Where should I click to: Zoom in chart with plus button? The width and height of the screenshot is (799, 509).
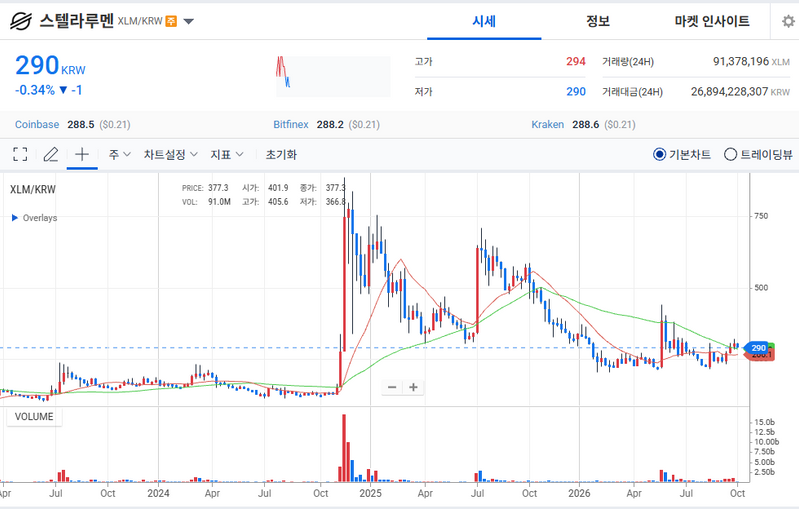click(x=413, y=387)
